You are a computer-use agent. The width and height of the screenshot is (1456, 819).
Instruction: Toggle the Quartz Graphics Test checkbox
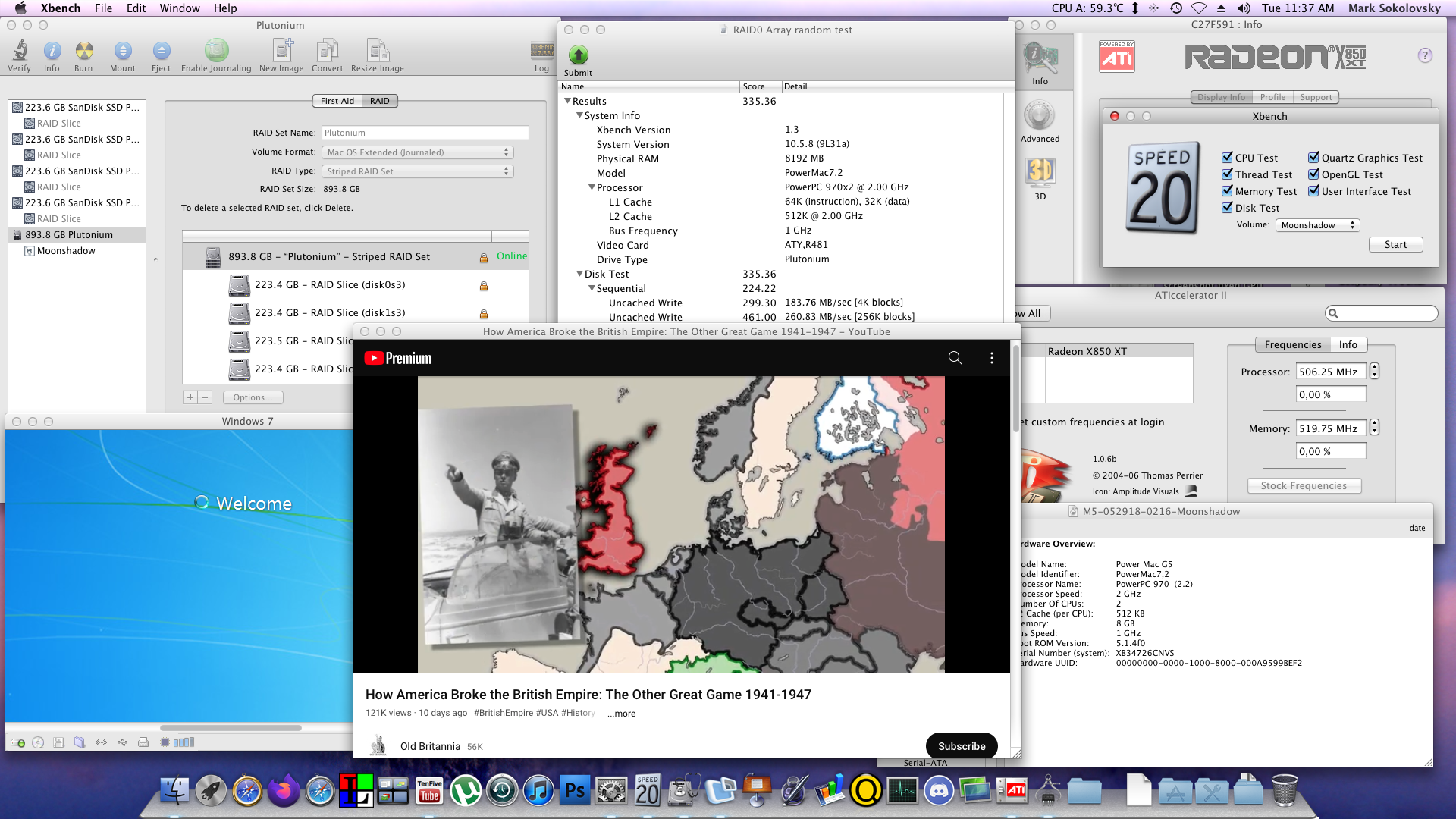pyautogui.click(x=1313, y=158)
